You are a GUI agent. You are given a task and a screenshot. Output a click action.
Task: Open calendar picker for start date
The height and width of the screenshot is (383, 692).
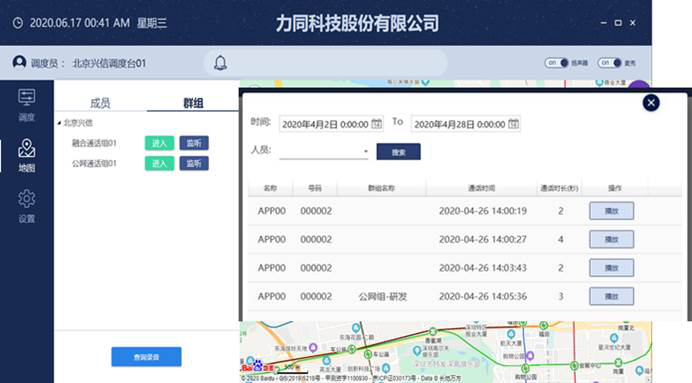pos(376,124)
